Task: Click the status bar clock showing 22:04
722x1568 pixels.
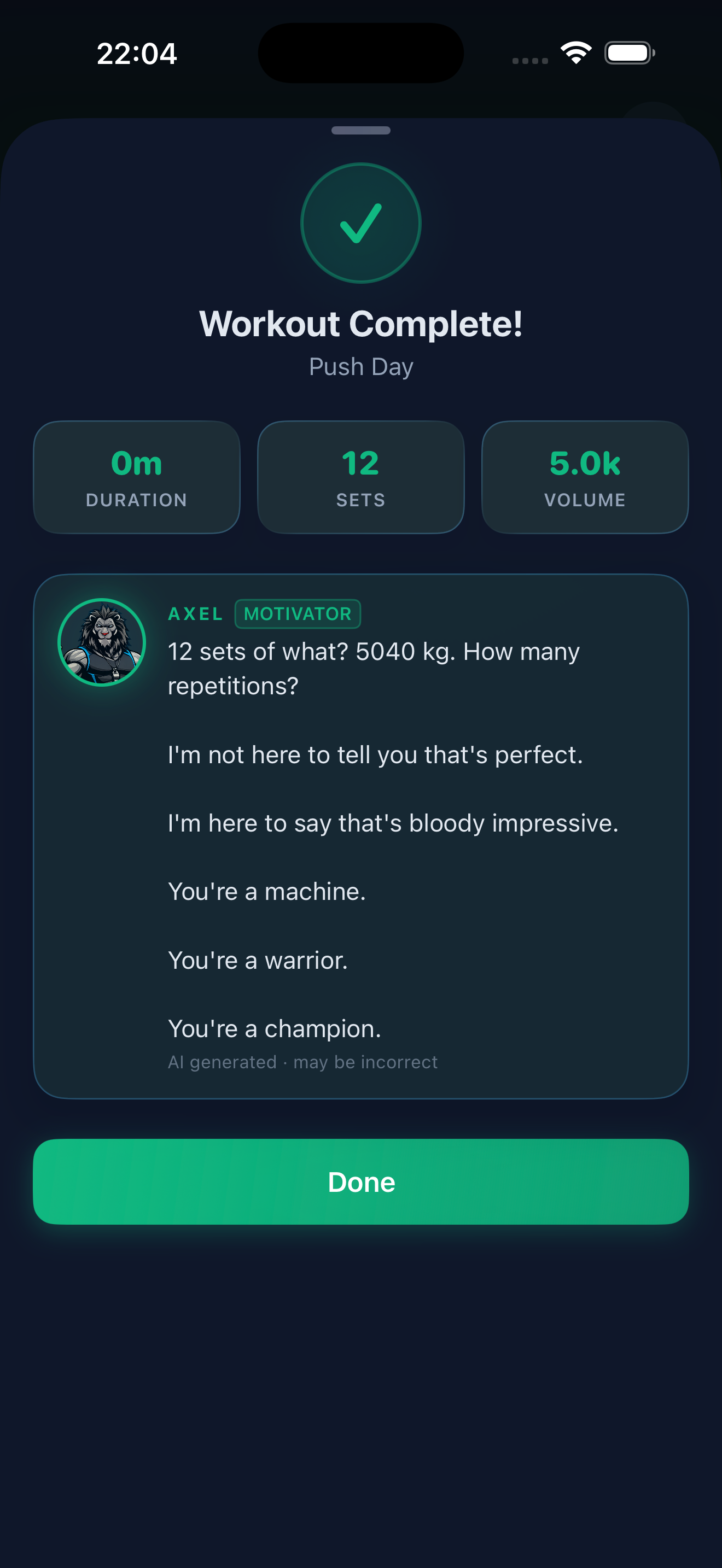Action: tap(137, 54)
